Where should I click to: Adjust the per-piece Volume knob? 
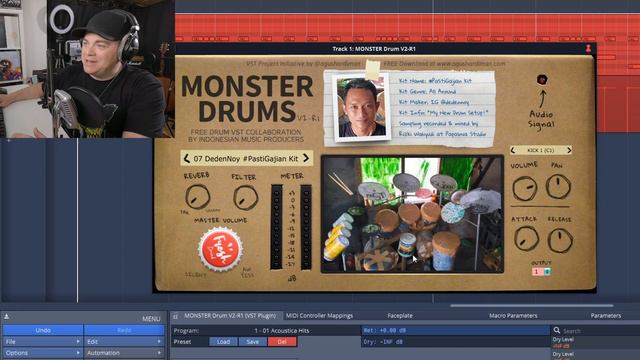point(525,188)
